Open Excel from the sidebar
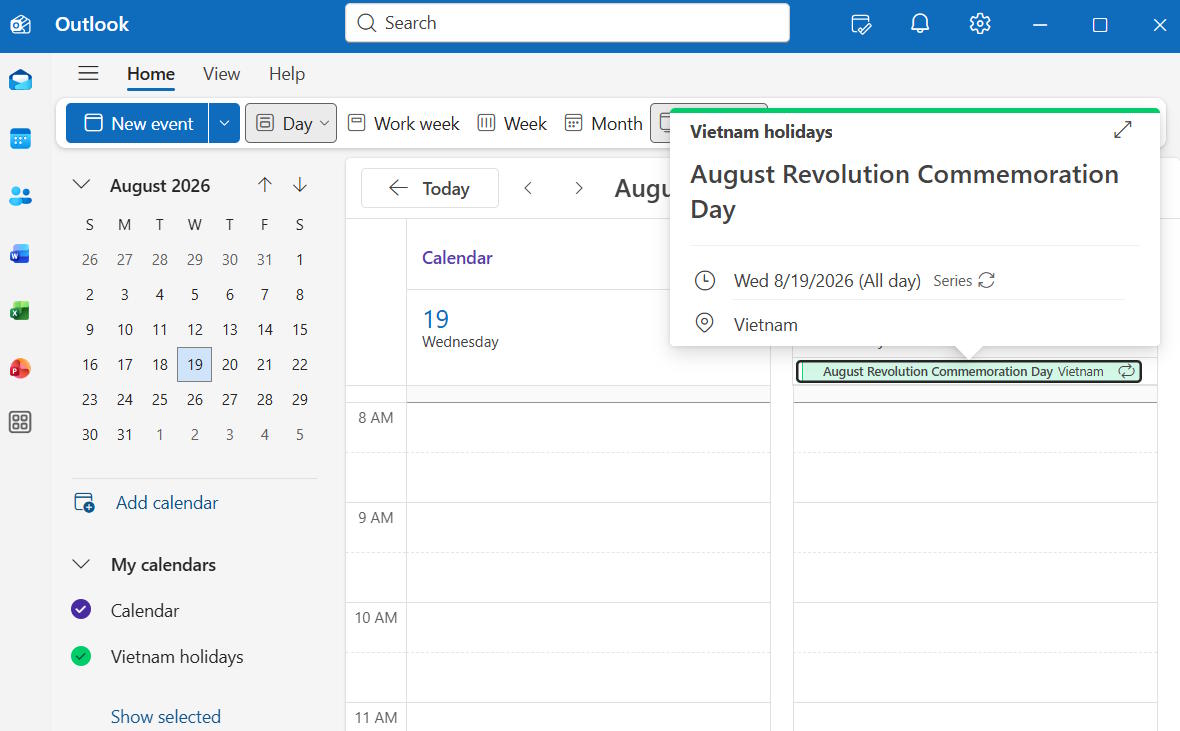Screen dimensions: 1180x731 (21, 311)
